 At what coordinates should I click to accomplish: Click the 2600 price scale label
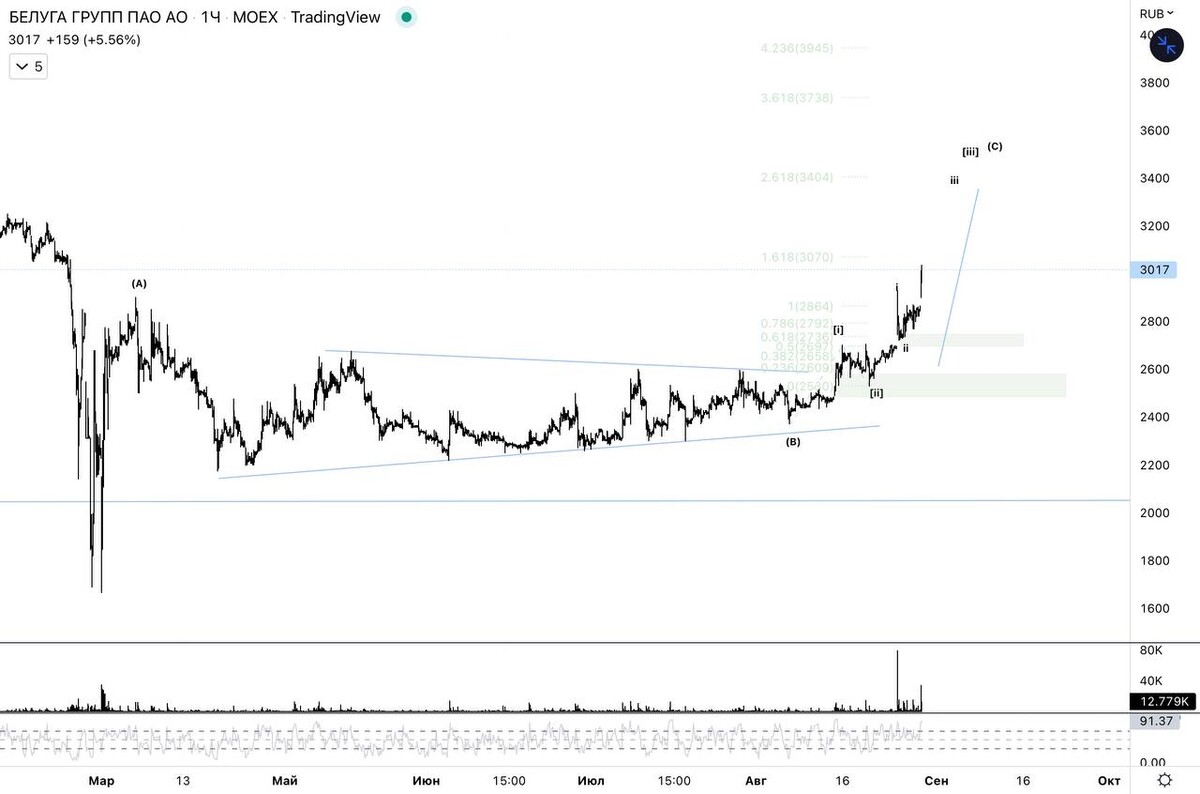[x=1155, y=370]
